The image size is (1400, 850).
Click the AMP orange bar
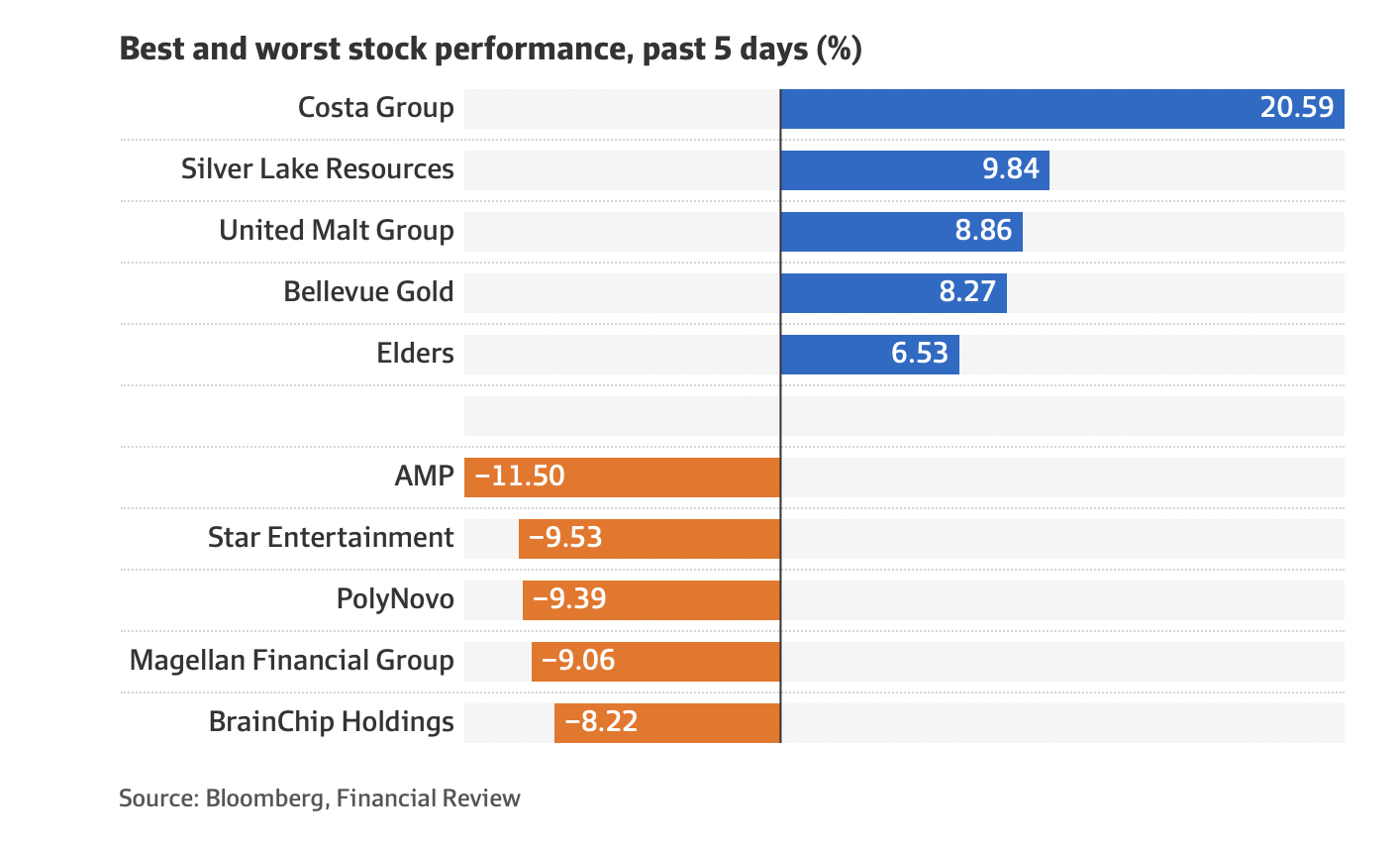(622, 477)
